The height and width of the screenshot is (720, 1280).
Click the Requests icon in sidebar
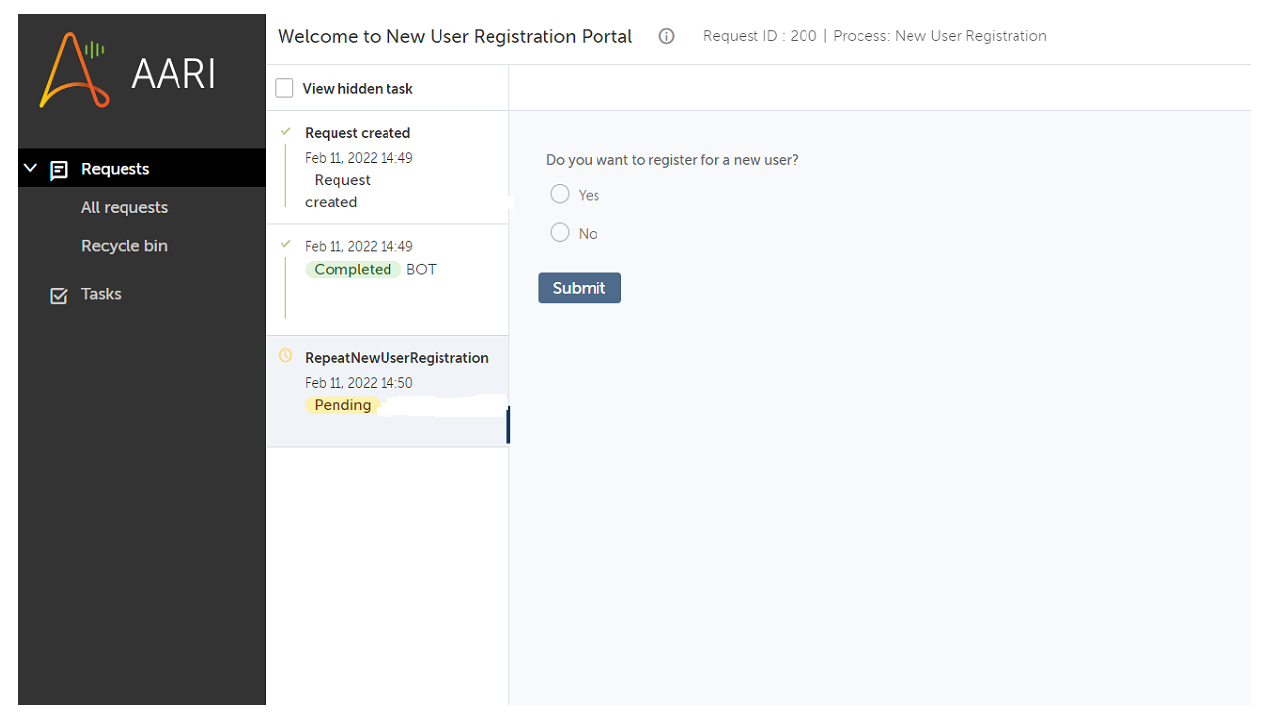[59, 170]
